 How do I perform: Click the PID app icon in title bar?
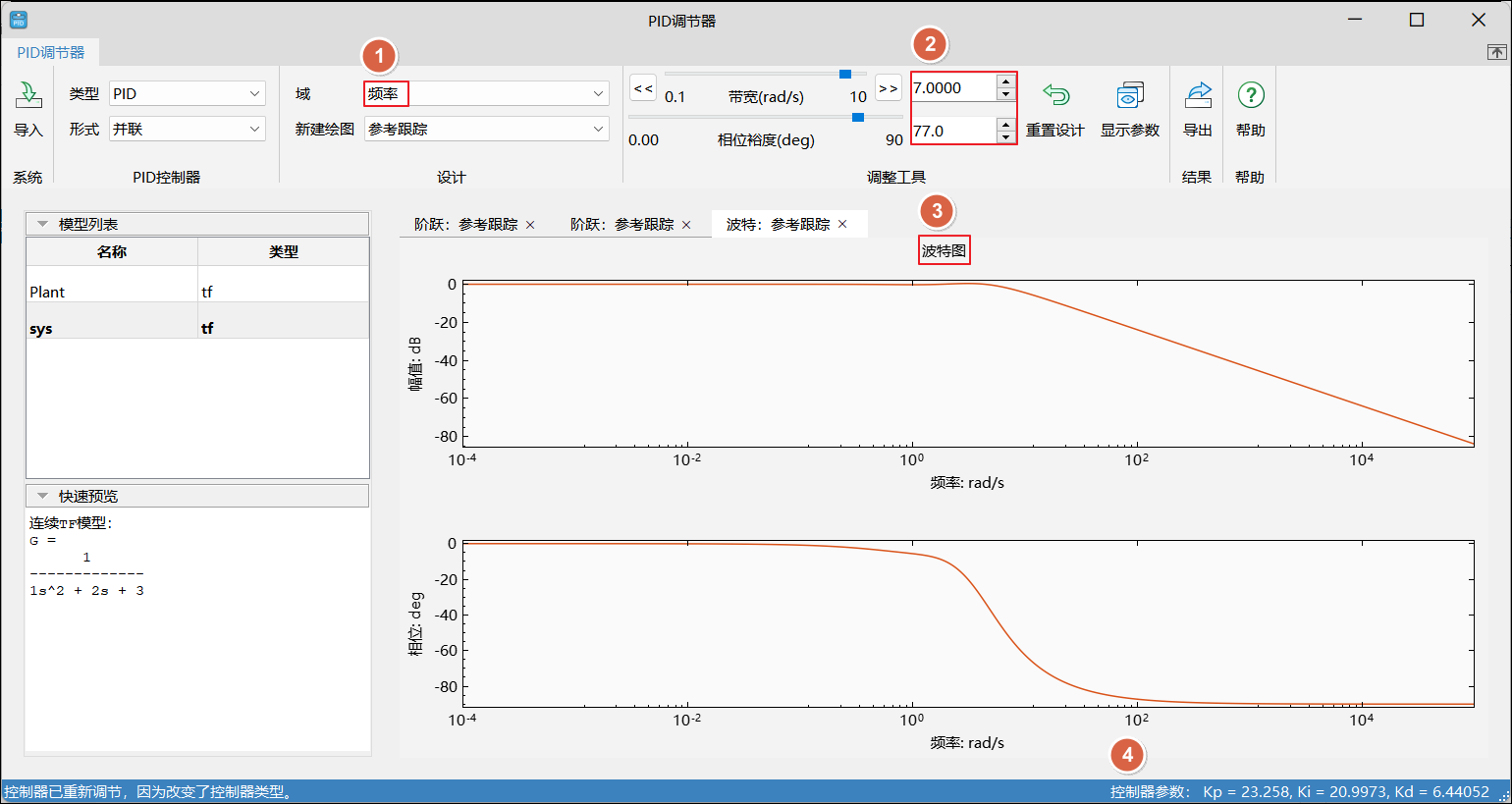coord(18,20)
